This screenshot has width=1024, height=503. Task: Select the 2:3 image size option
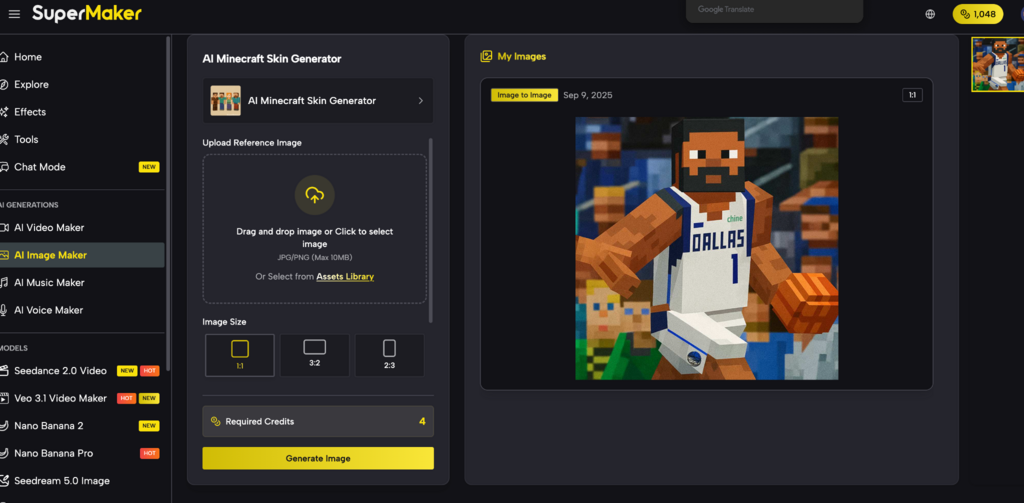pyautogui.click(x=389, y=355)
